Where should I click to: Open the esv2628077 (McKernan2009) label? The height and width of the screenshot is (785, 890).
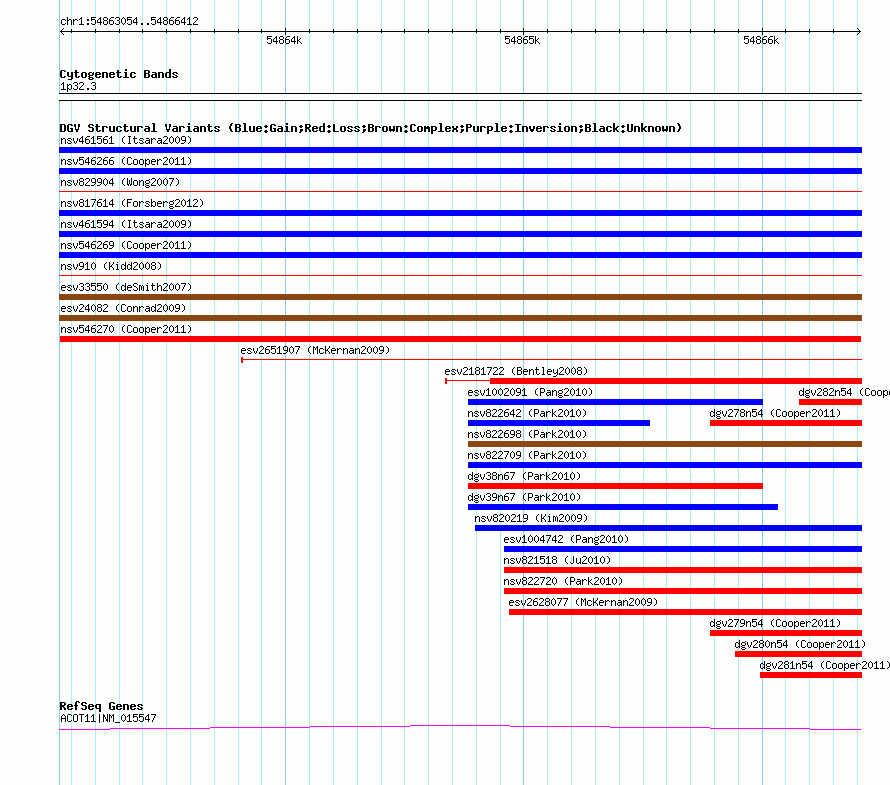coord(583,602)
